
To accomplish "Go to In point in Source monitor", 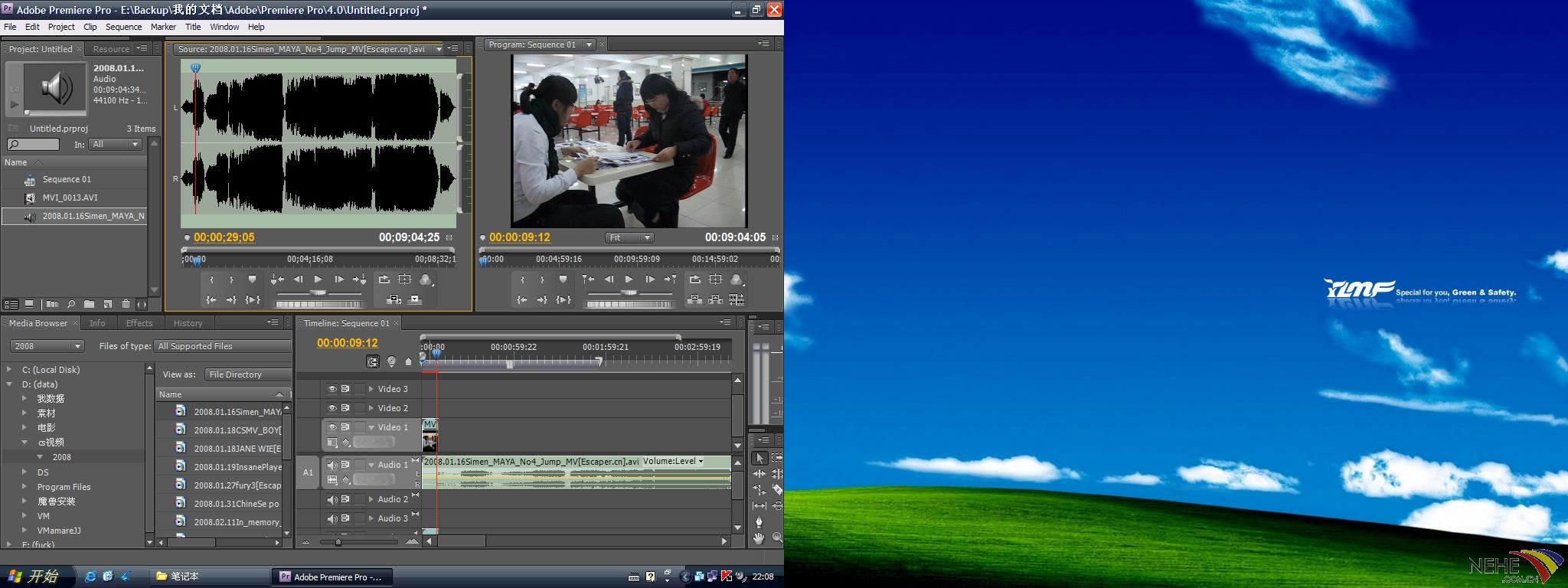I will (211, 299).
